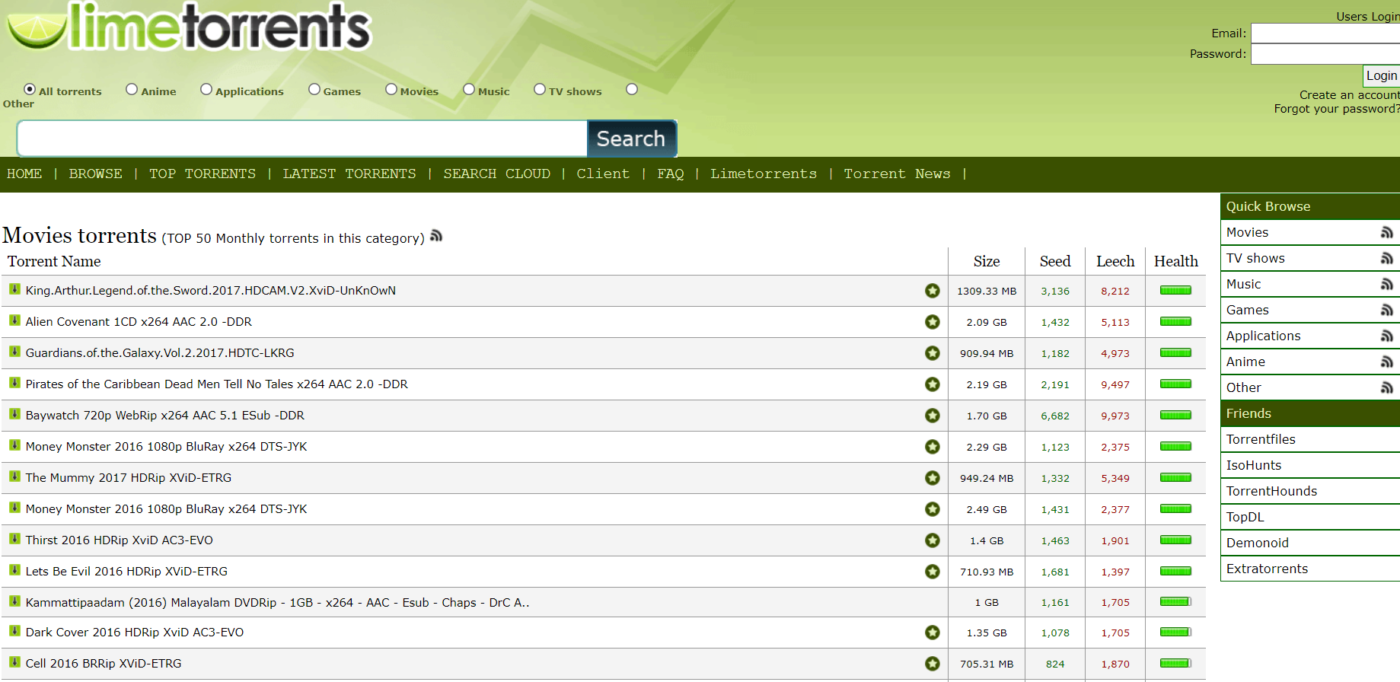Open TV shows in Quick Browse

pyautogui.click(x=1255, y=258)
